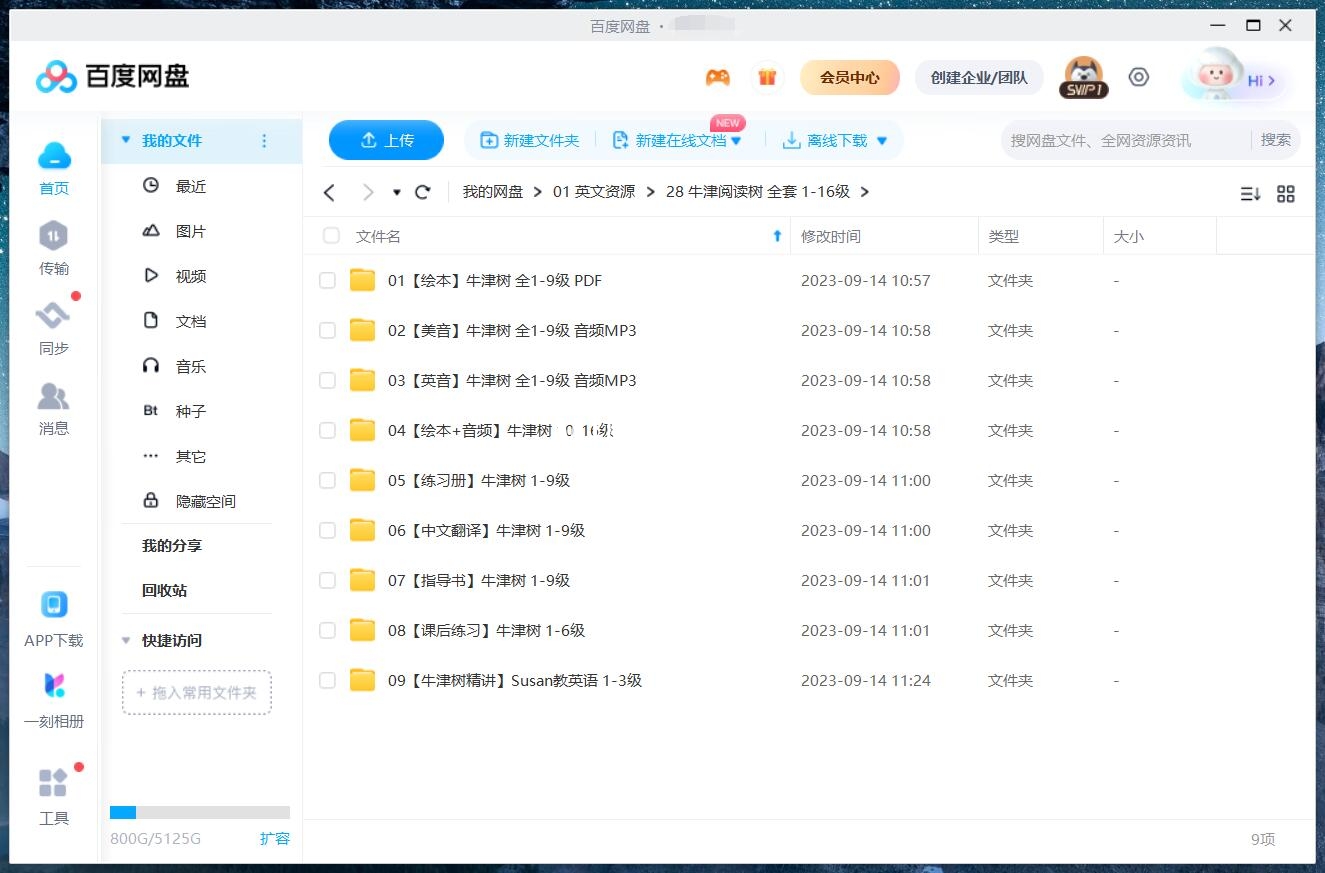
Task: Open the 工具 tools icon
Action: click(x=53, y=784)
